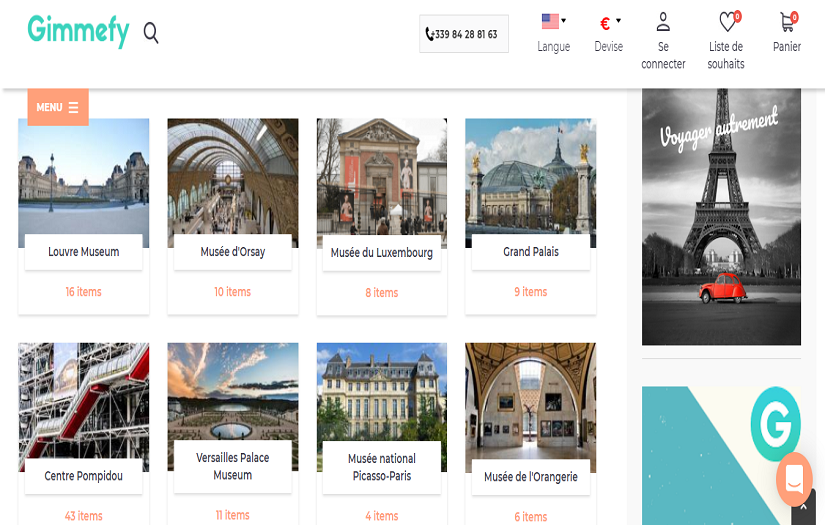825x525 pixels.
Task: Click the Centre Pompidou photo
Action: [84, 402]
